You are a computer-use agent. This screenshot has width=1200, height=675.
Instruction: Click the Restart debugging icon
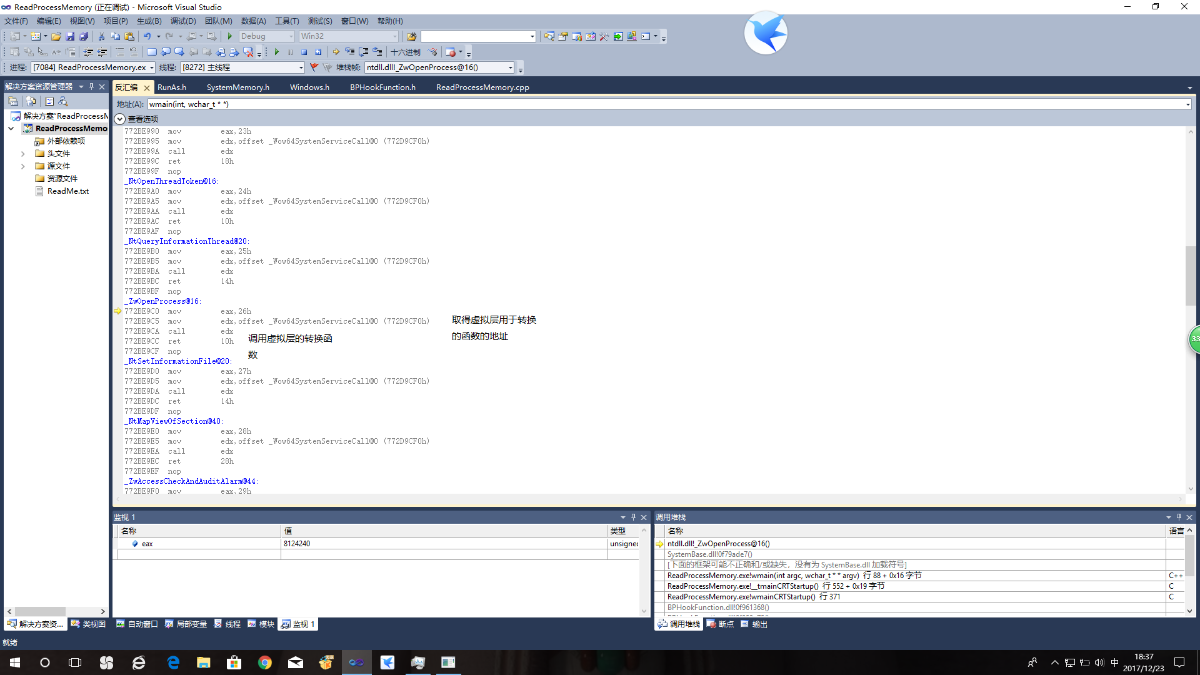point(318,52)
